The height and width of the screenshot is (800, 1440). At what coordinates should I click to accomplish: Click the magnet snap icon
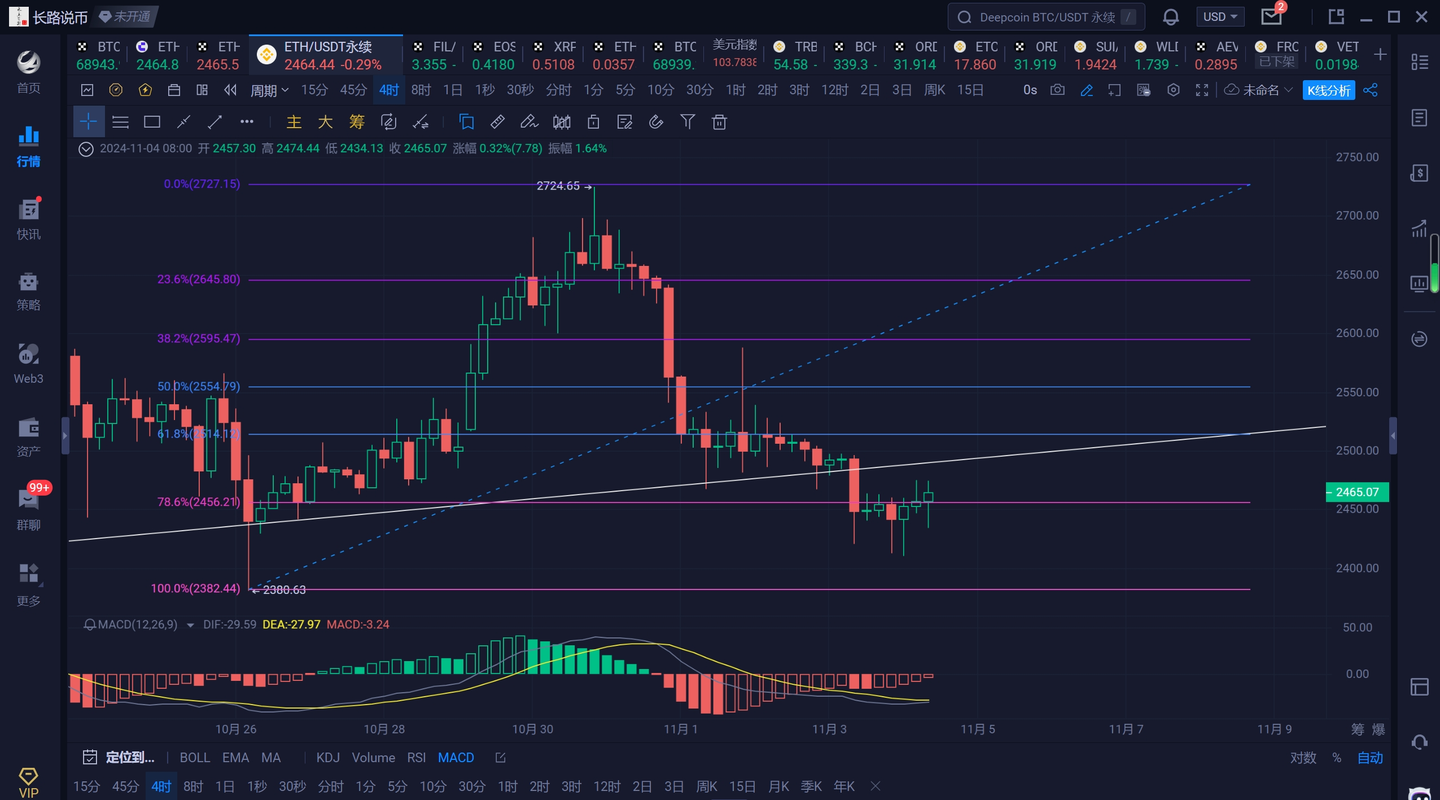pyautogui.click(x=656, y=122)
